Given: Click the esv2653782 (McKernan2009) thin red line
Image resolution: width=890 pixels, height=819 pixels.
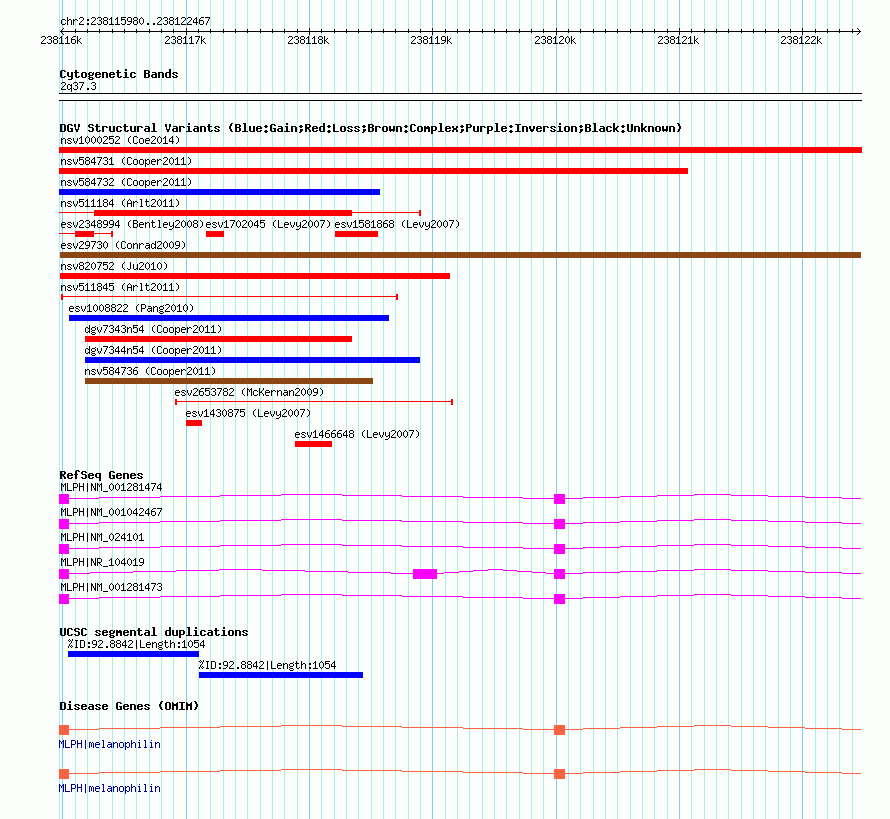Looking at the screenshot, I should (314, 402).
